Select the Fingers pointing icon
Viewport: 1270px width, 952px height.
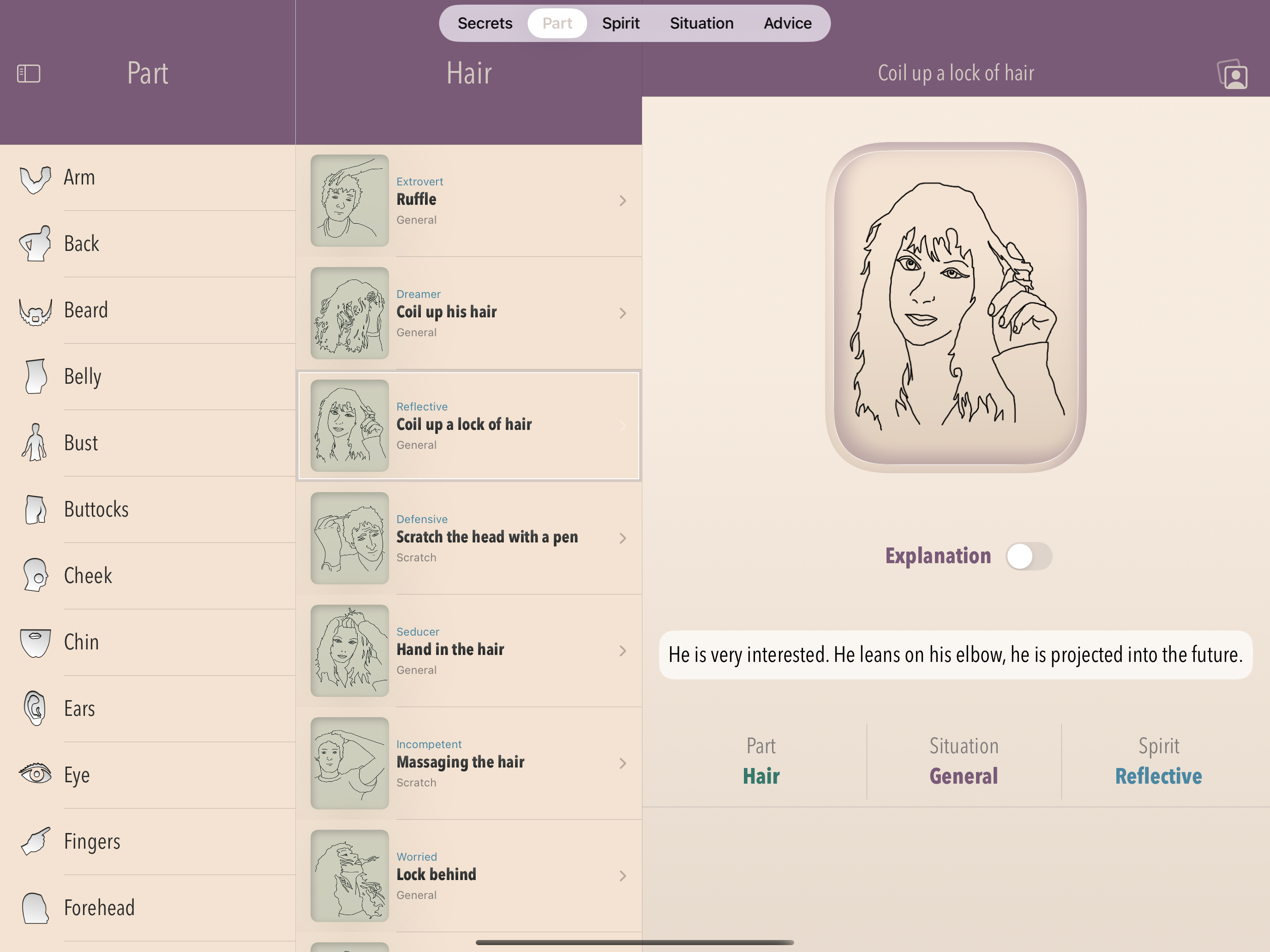pyautogui.click(x=36, y=841)
